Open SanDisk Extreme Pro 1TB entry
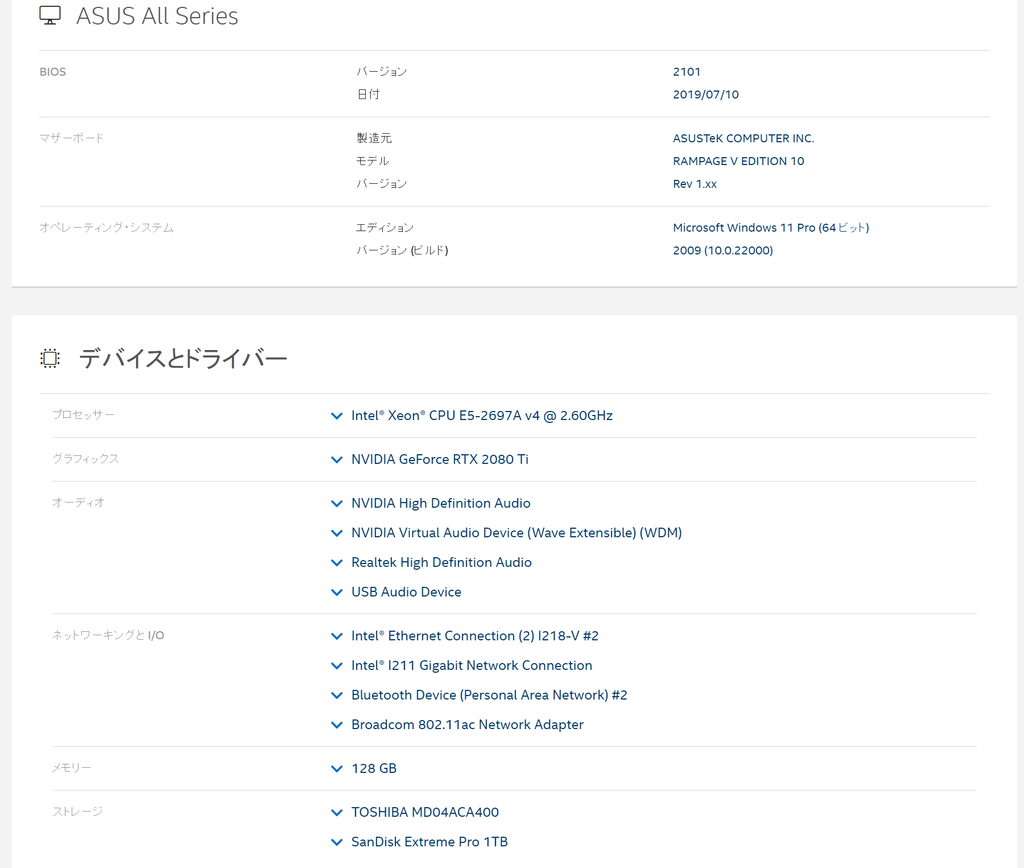1024x868 pixels. (430, 841)
